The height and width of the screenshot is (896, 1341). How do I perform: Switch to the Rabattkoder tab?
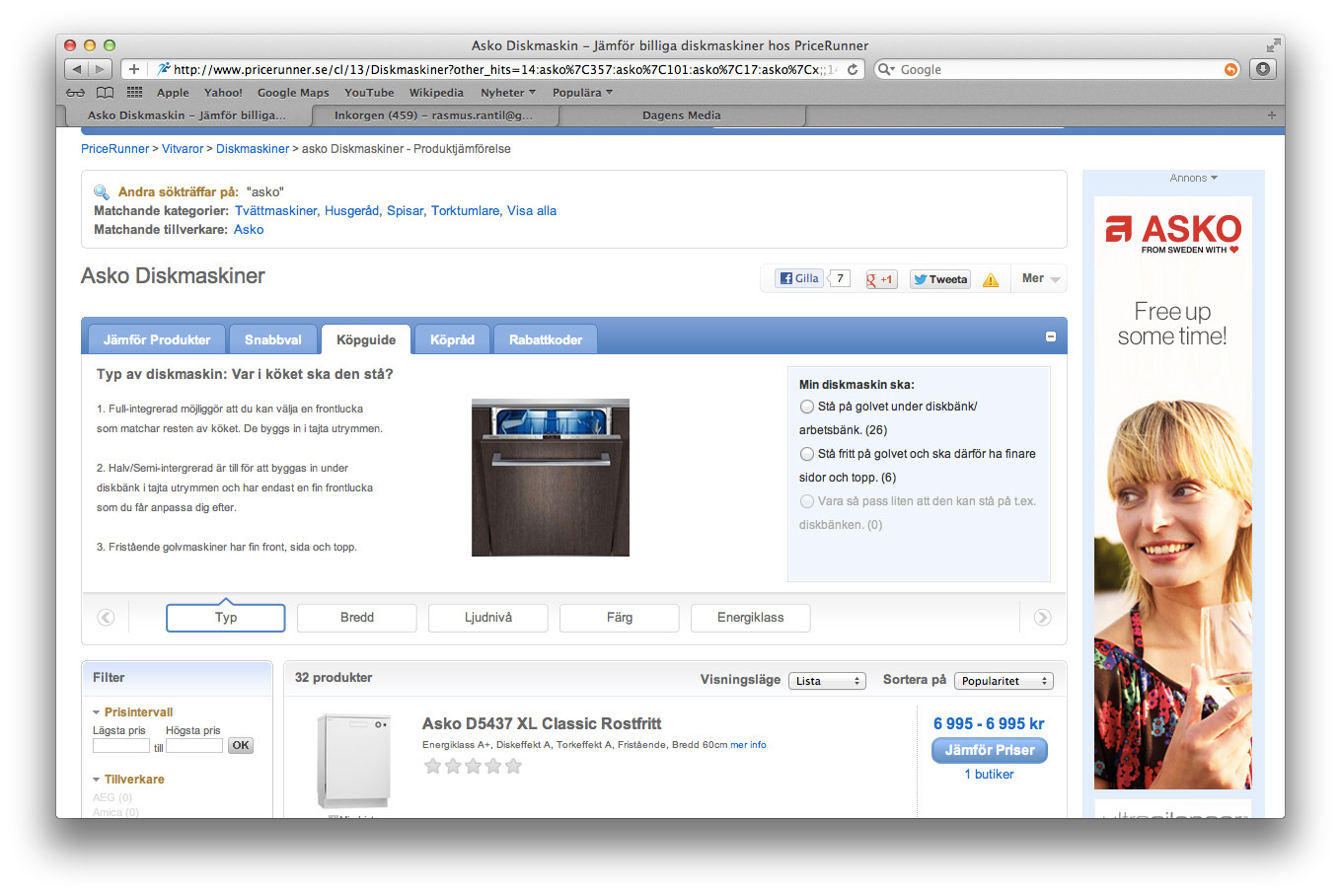click(546, 339)
